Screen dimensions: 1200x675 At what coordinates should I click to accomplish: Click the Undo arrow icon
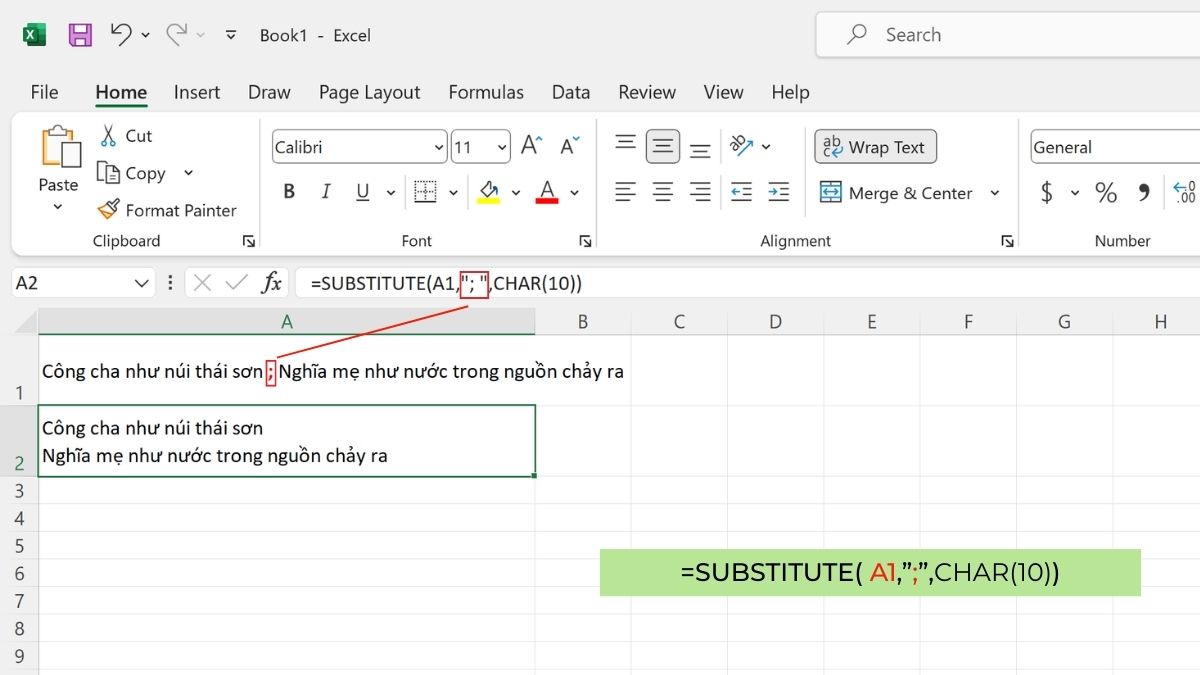tap(121, 35)
